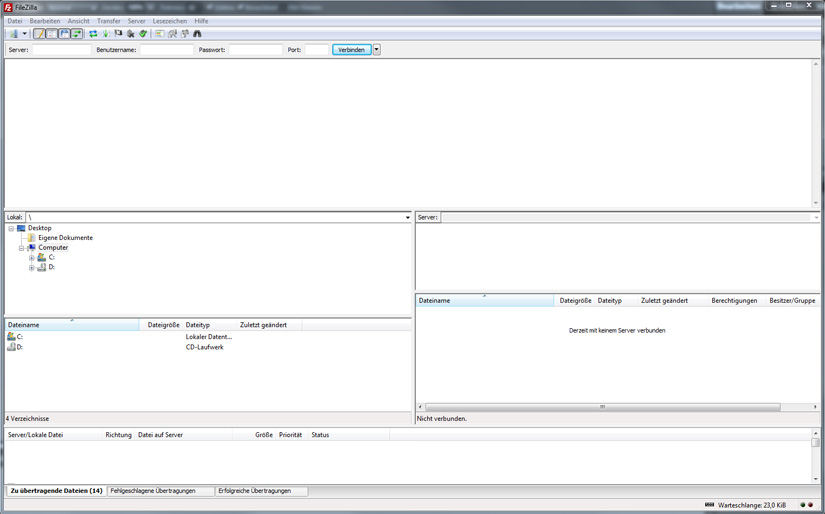Image resolution: width=825 pixels, height=514 pixels.
Task: Open the Site Manager dropdown arrow
Action: tap(24, 34)
